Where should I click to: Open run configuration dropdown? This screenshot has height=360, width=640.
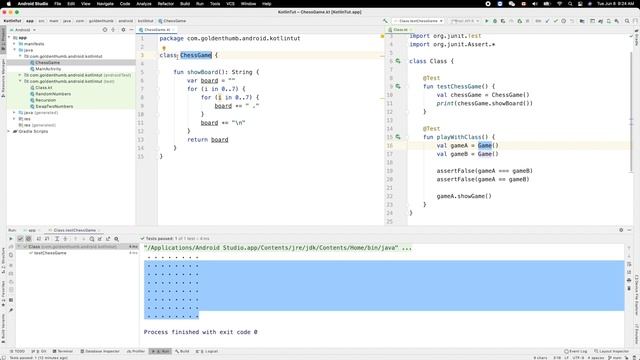pos(419,21)
